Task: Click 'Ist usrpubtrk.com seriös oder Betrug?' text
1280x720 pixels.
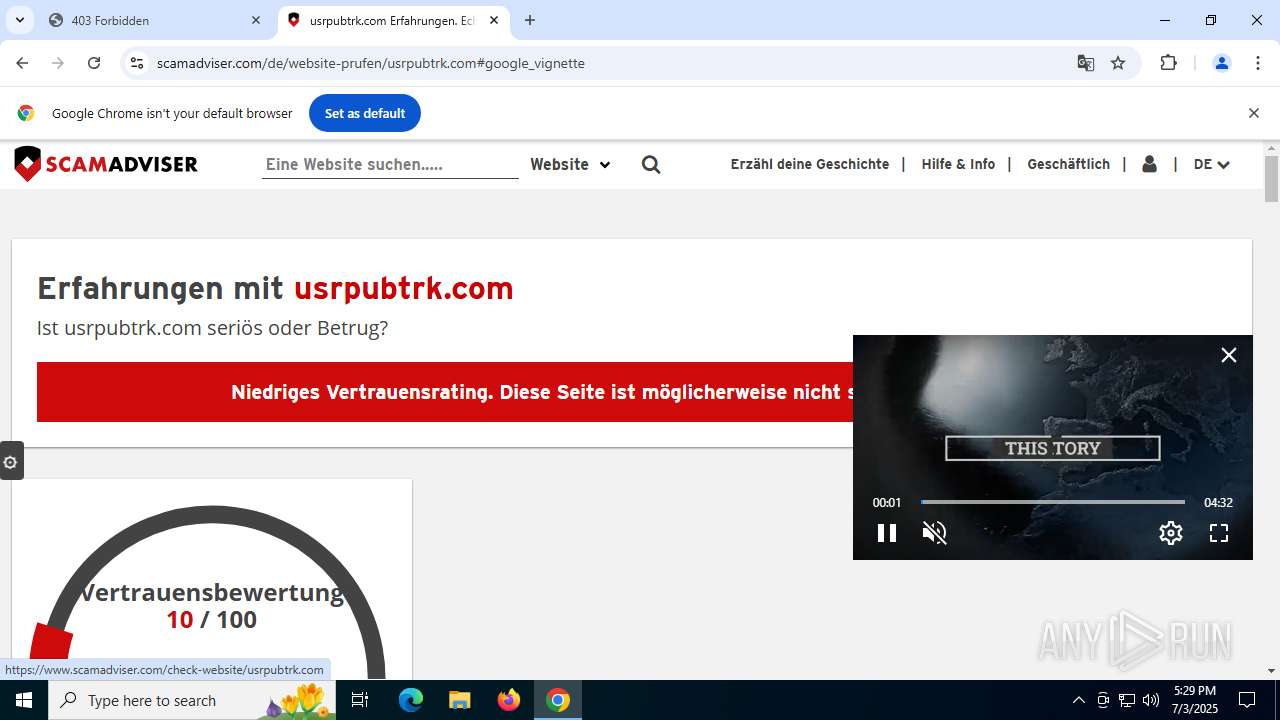Action: 212,328
